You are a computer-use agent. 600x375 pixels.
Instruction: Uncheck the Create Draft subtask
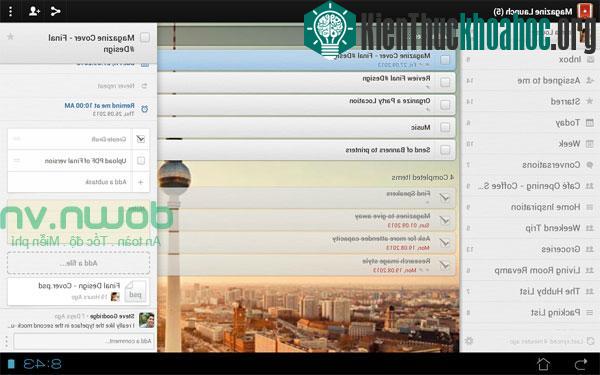click(140, 139)
